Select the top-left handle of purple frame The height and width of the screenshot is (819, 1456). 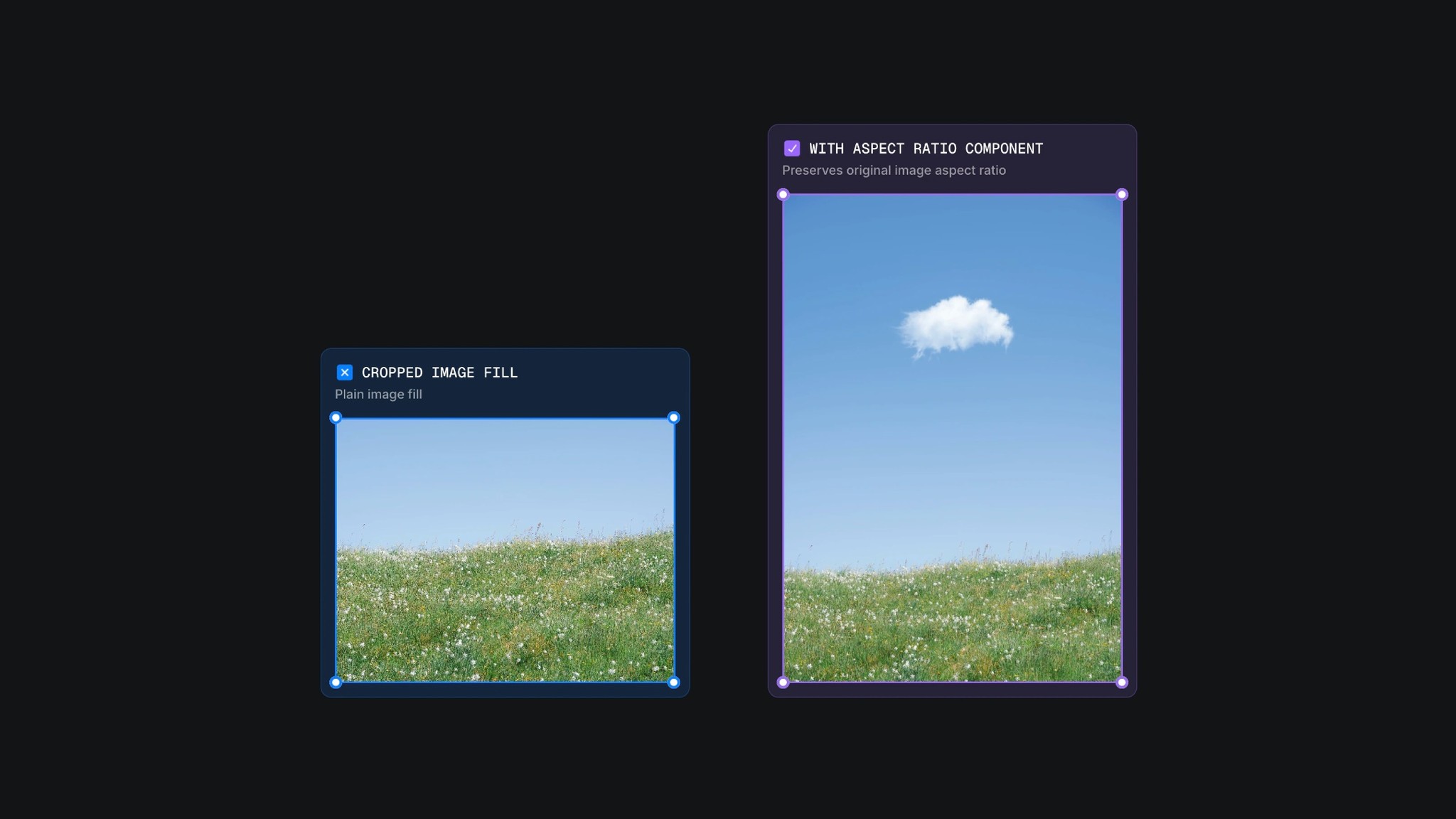coord(783,193)
